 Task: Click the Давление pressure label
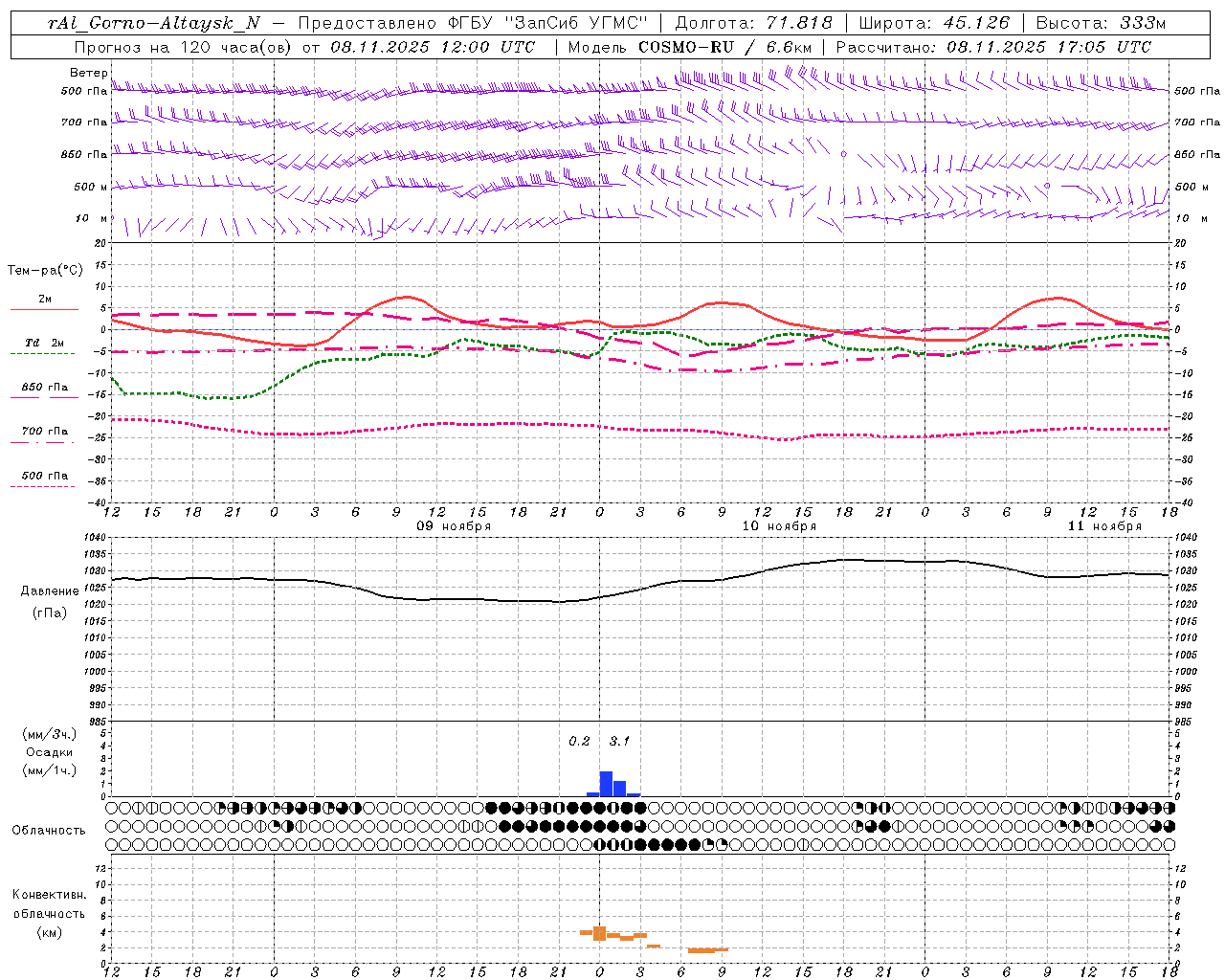(x=50, y=591)
